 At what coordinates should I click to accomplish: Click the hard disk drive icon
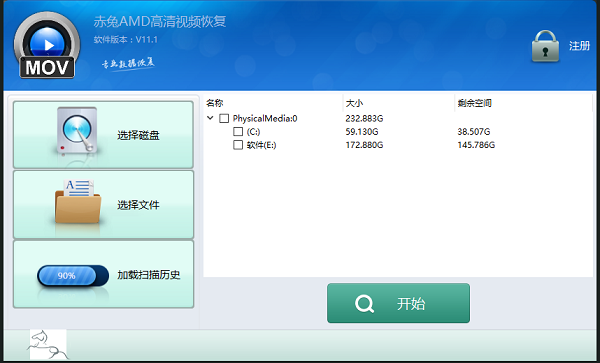pos(77,131)
